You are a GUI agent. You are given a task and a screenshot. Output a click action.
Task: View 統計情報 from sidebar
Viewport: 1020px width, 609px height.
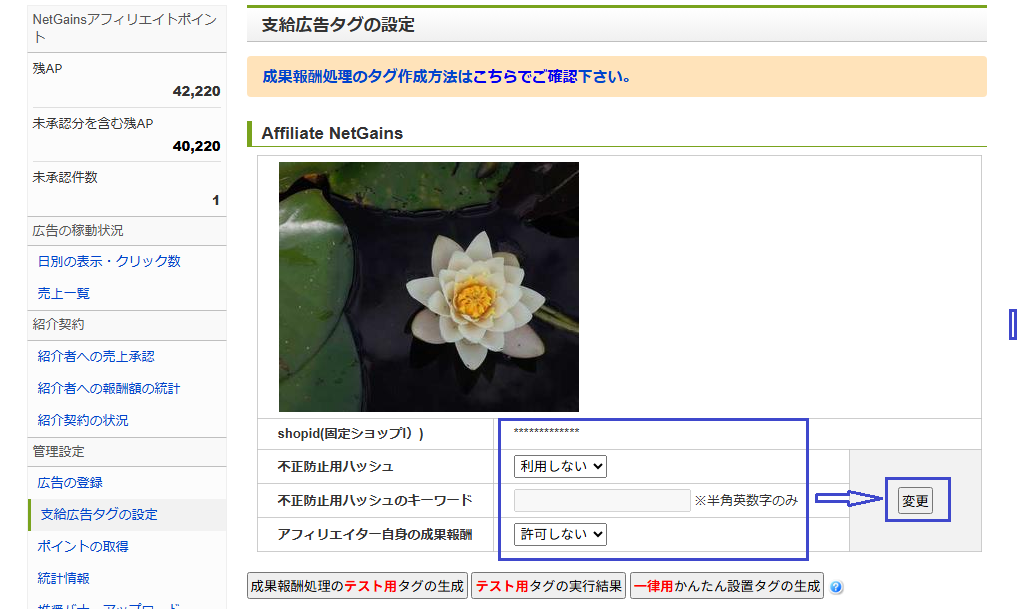tap(64, 578)
